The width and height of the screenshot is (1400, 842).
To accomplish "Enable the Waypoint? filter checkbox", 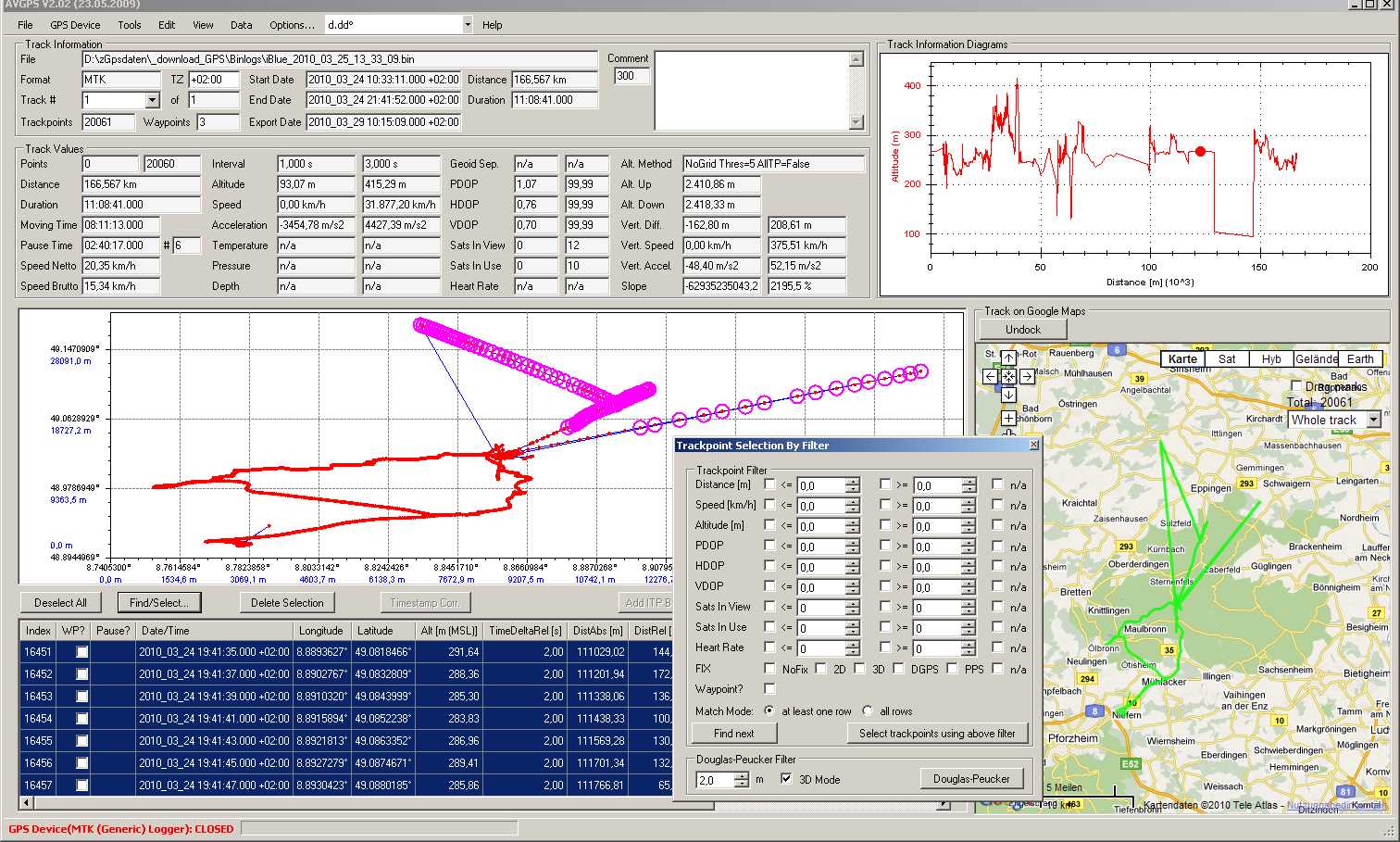I will click(769, 689).
